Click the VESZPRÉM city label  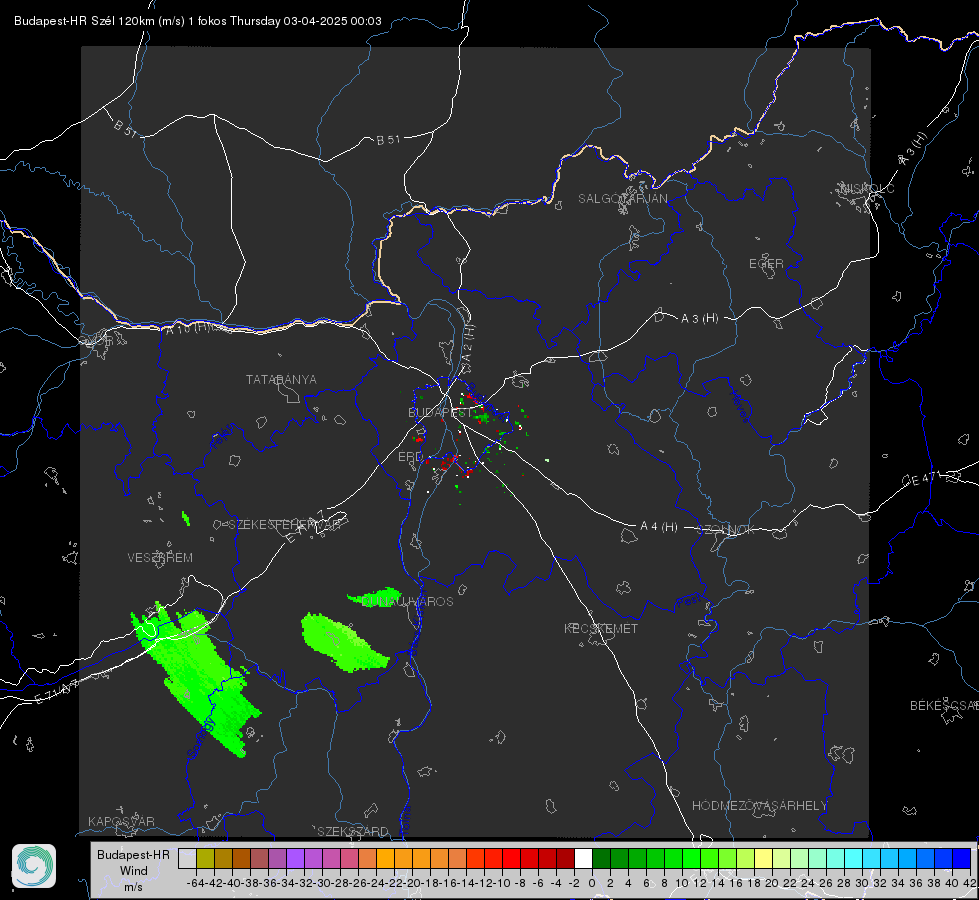160,557
